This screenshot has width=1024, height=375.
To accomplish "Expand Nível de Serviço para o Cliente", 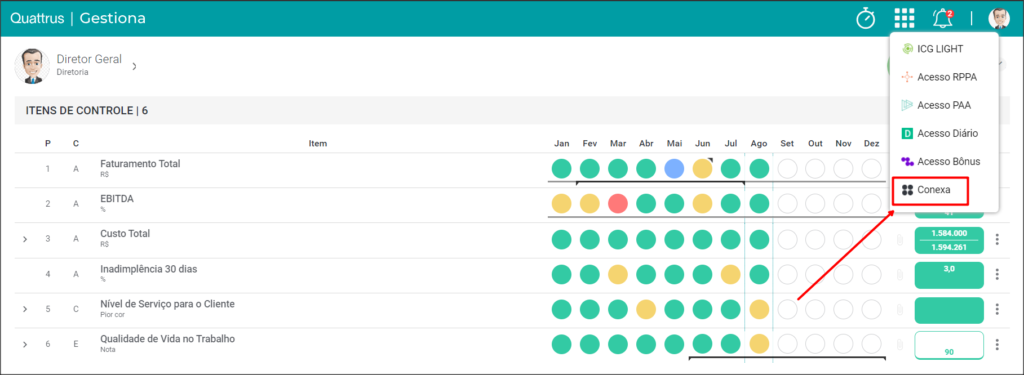I will click(x=25, y=309).
